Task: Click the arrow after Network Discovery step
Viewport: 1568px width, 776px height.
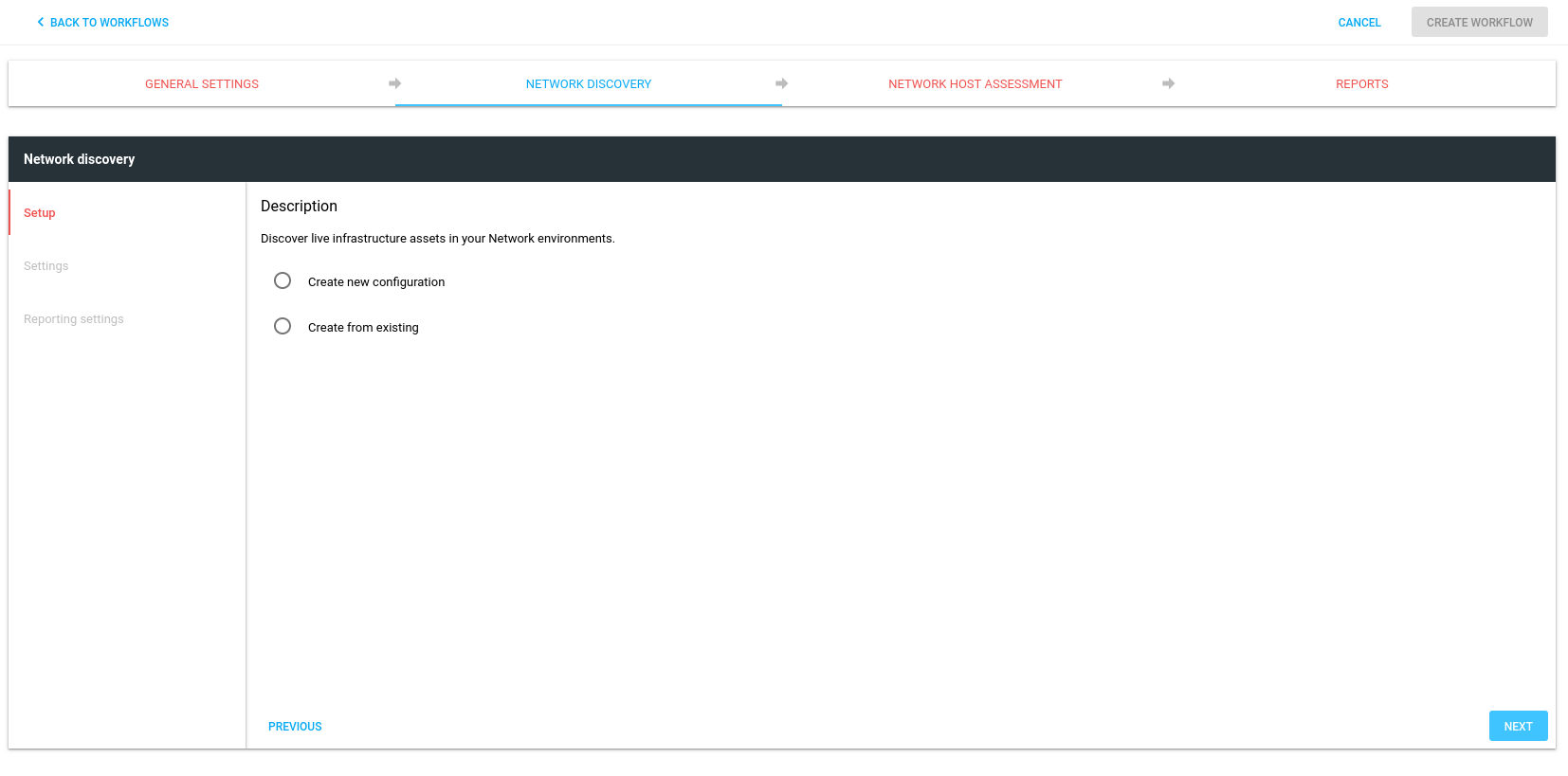Action: coord(781,83)
